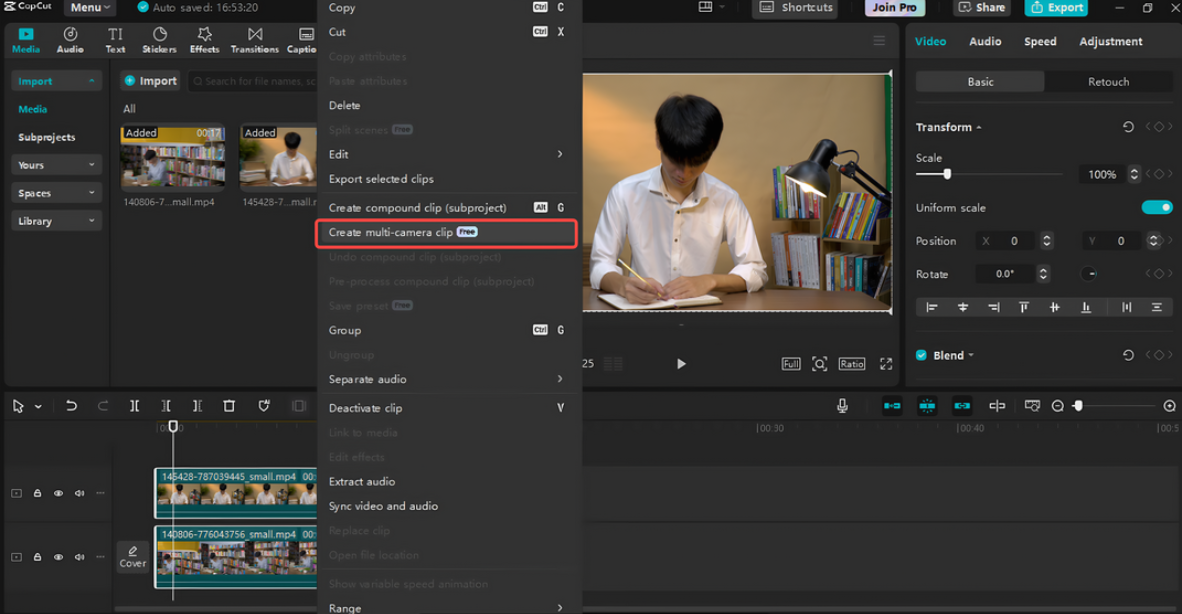The width and height of the screenshot is (1182, 614).
Task: Click the shield marker icon in timeline toolbar
Action: pyautogui.click(x=264, y=406)
